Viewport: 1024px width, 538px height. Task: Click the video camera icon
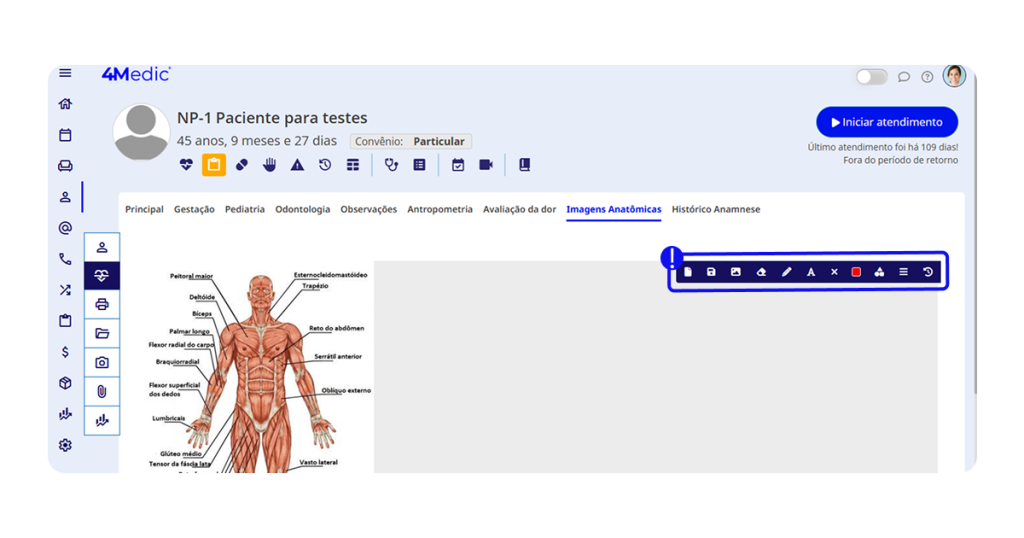tap(486, 165)
